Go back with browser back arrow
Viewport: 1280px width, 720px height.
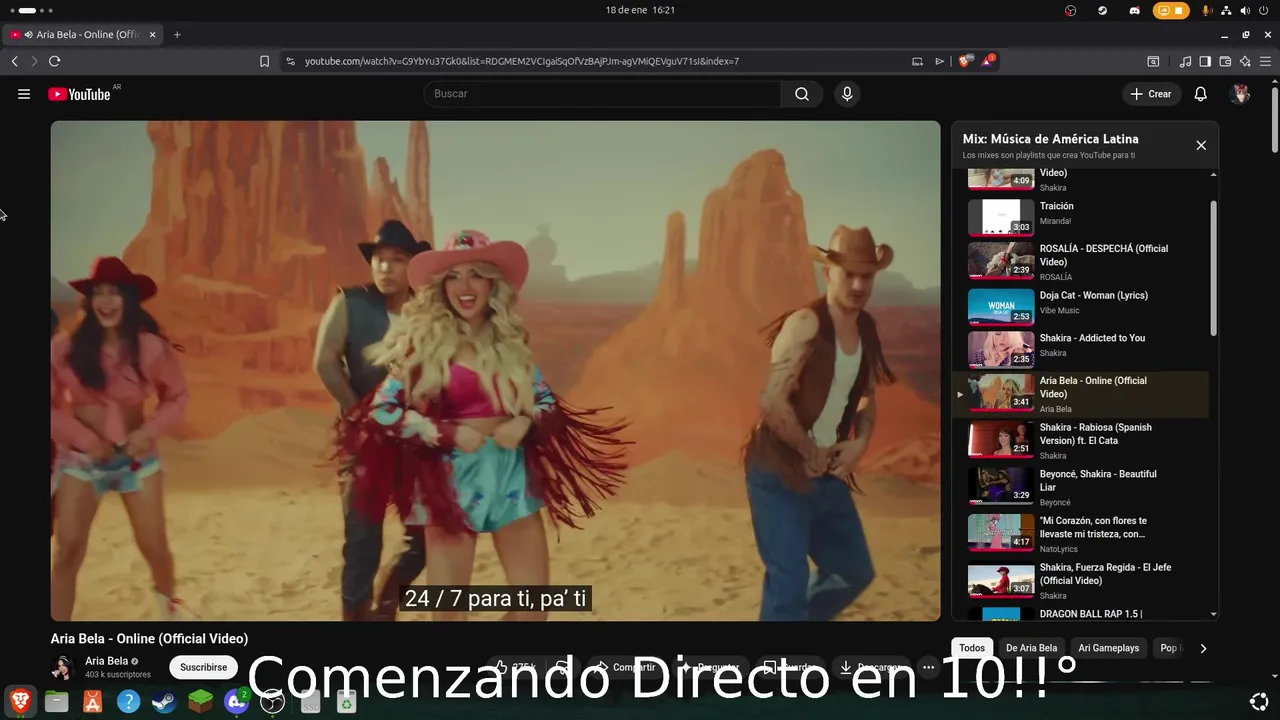pyautogui.click(x=14, y=61)
